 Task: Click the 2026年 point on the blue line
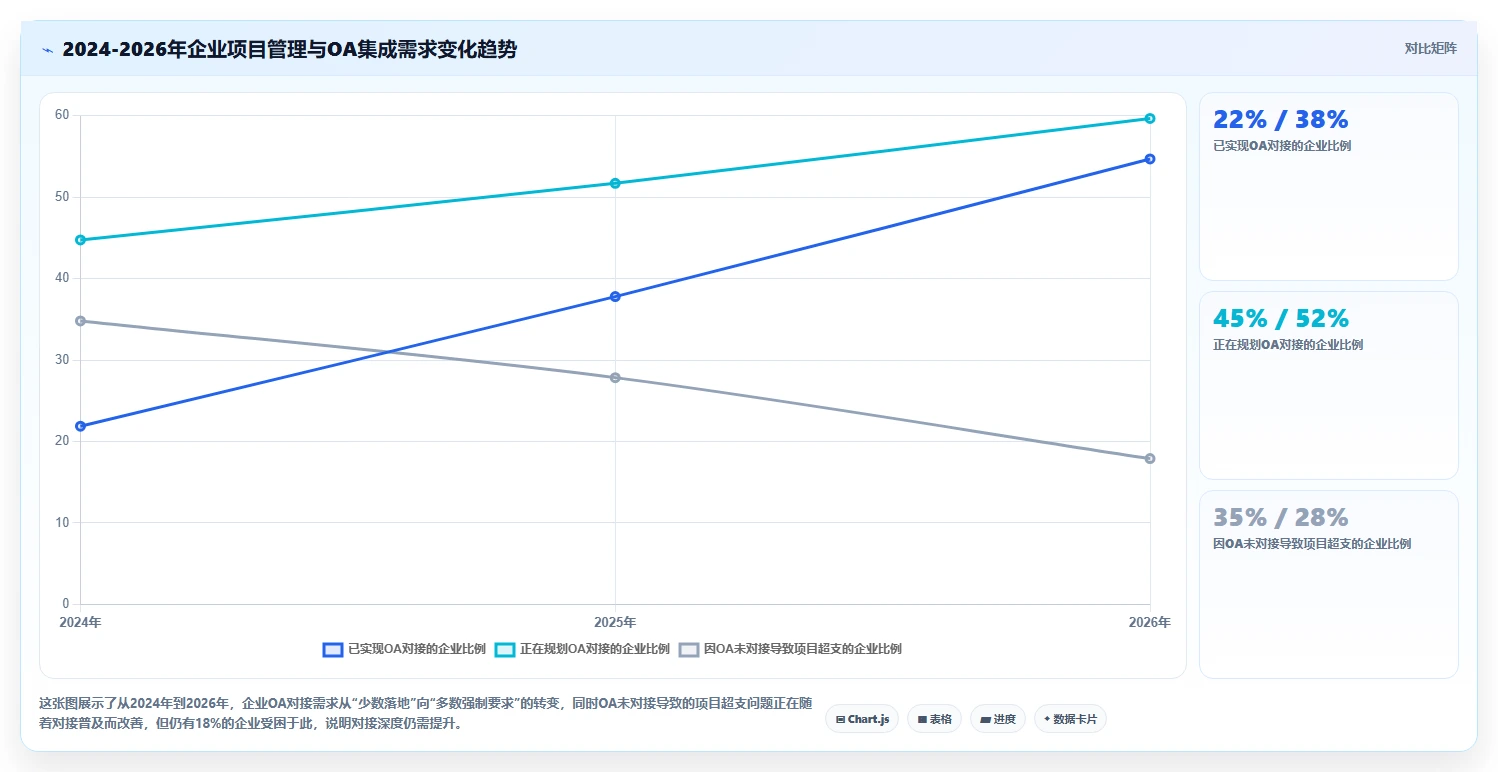tap(1150, 159)
